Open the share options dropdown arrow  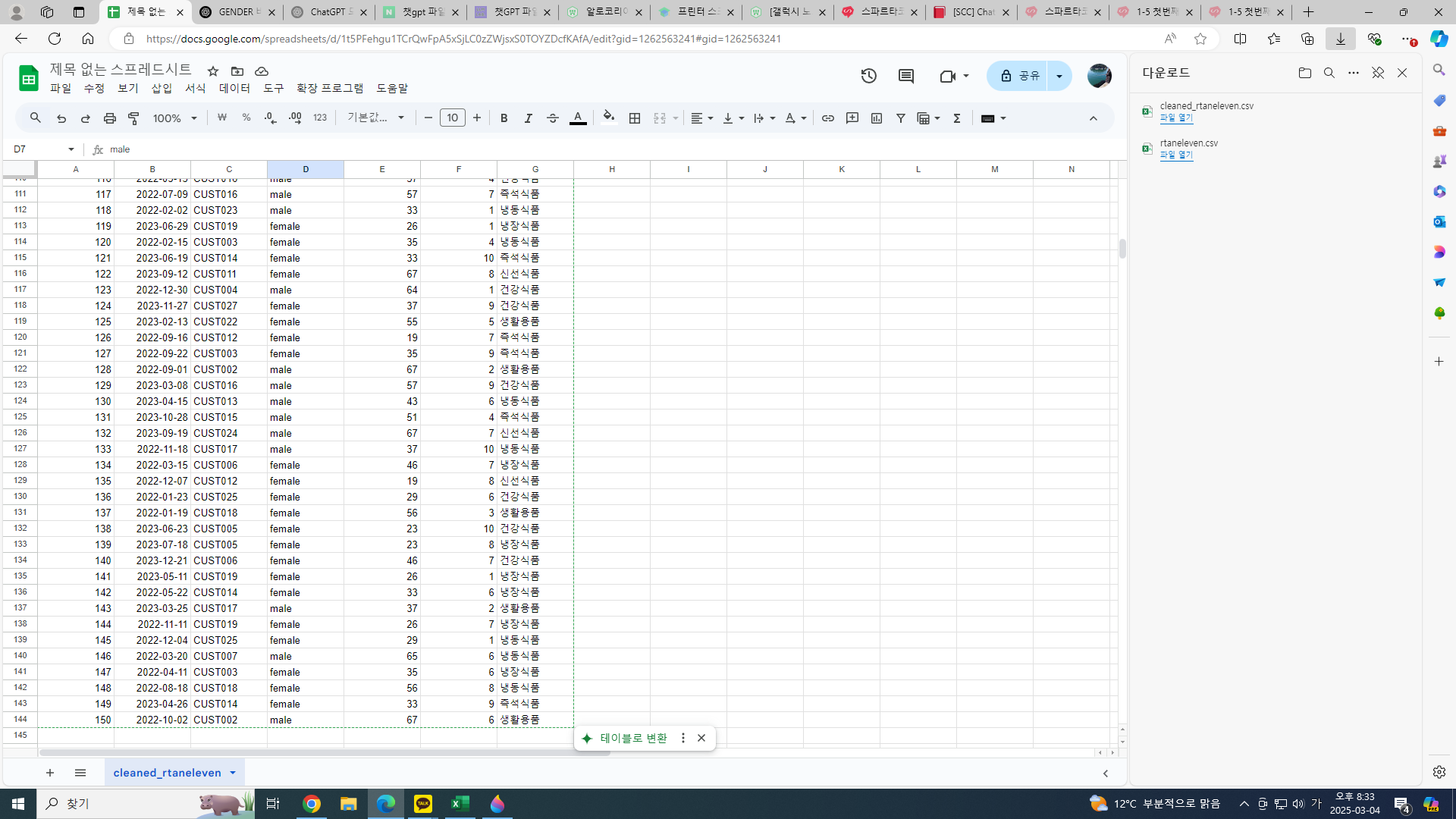[x=1059, y=76]
